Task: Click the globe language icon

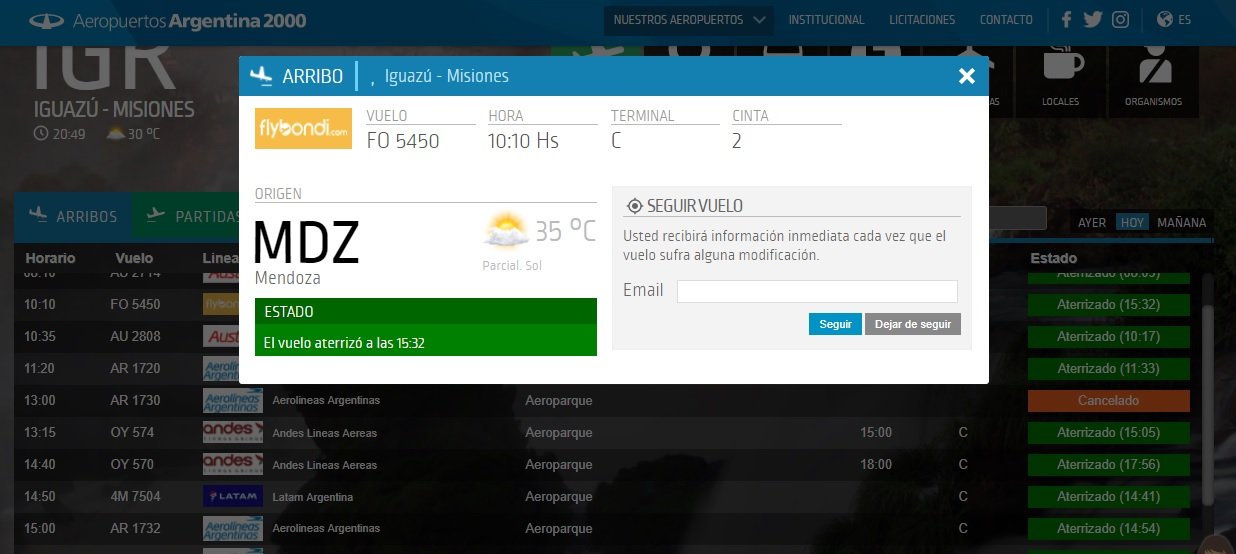Action: click(x=1164, y=20)
